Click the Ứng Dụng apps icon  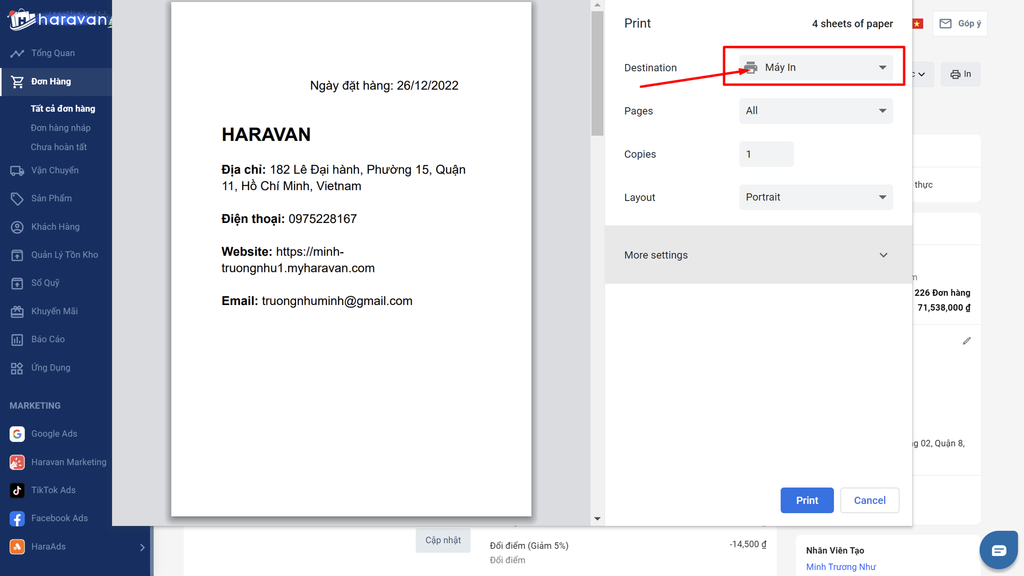point(17,368)
